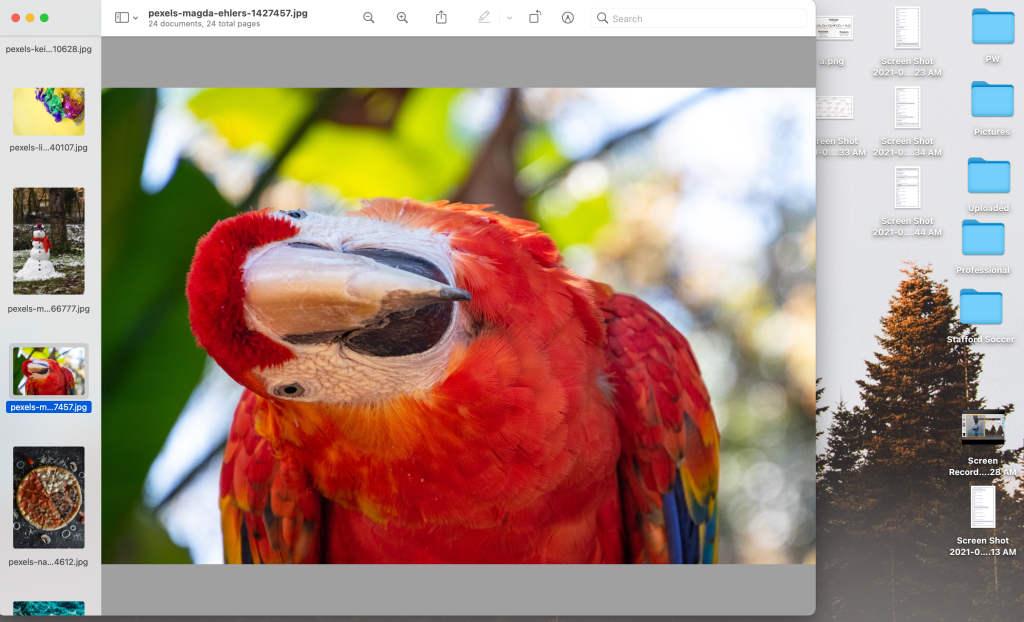This screenshot has height=622, width=1024.
Task: Select the PW folder on desktop
Action: [992, 27]
